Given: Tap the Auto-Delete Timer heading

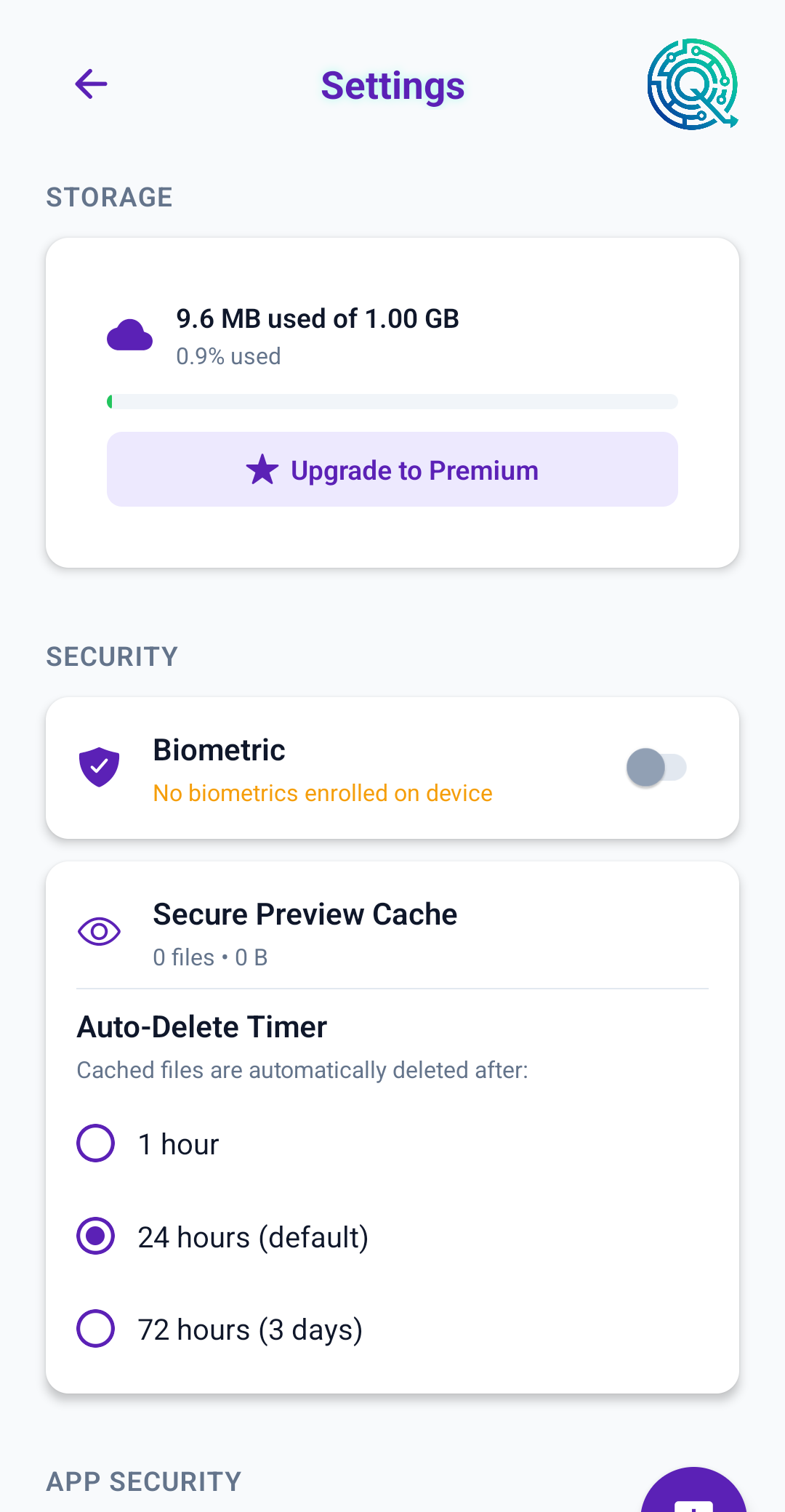Looking at the screenshot, I should (202, 1027).
